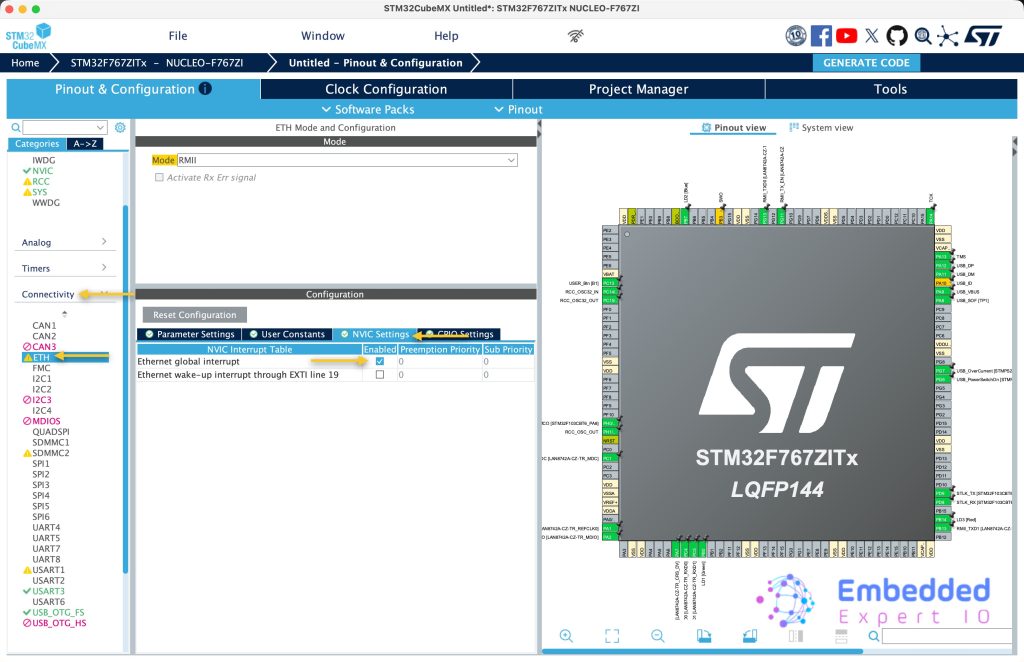Uncheck Ethernet global interrupt Enabled checkbox
The image size is (1024, 662).
380,361
